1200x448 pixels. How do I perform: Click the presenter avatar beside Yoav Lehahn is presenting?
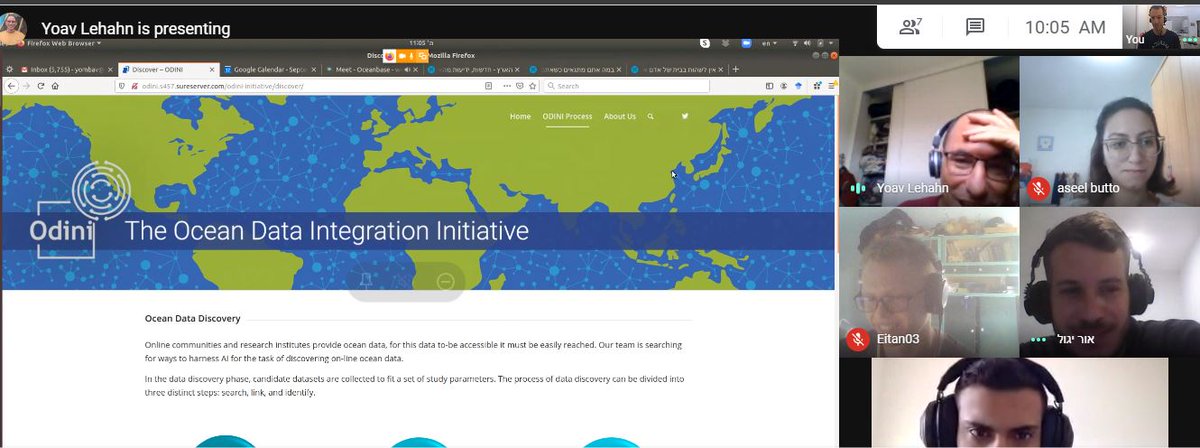(x=14, y=28)
